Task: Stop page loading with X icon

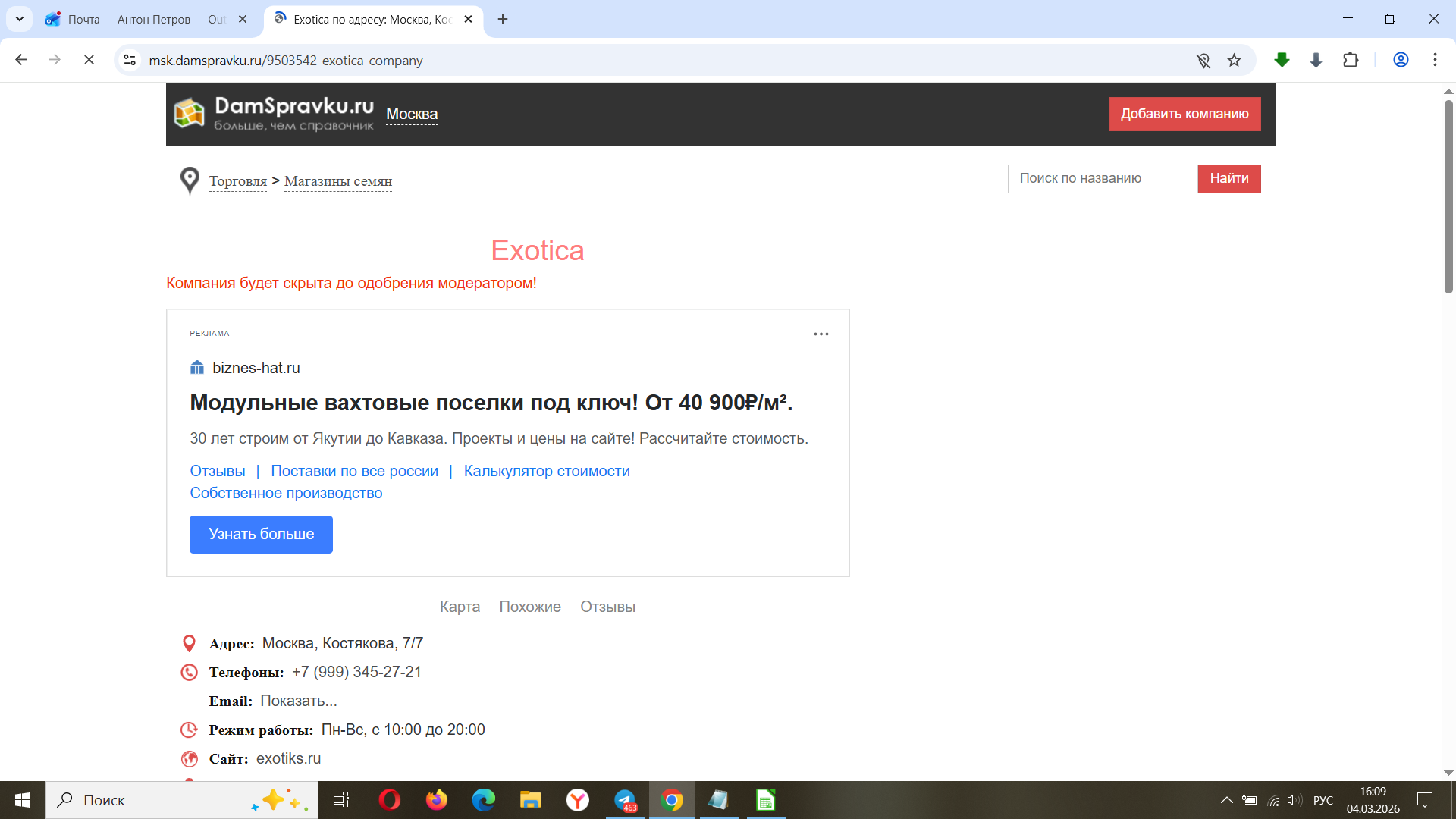Action: [x=89, y=60]
